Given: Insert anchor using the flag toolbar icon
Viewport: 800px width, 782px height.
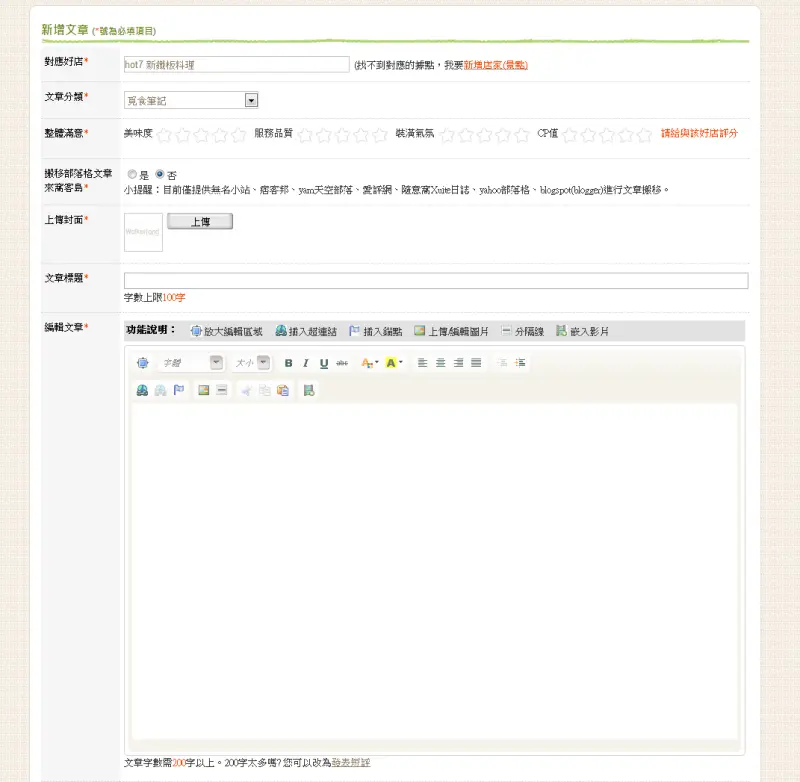Looking at the screenshot, I should point(179,390).
